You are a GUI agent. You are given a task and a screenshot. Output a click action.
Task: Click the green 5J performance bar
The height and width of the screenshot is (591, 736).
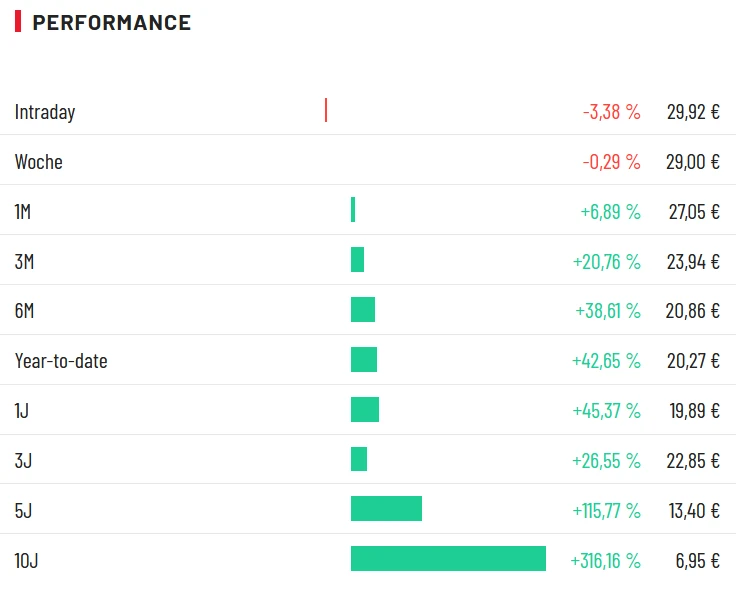pos(386,509)
